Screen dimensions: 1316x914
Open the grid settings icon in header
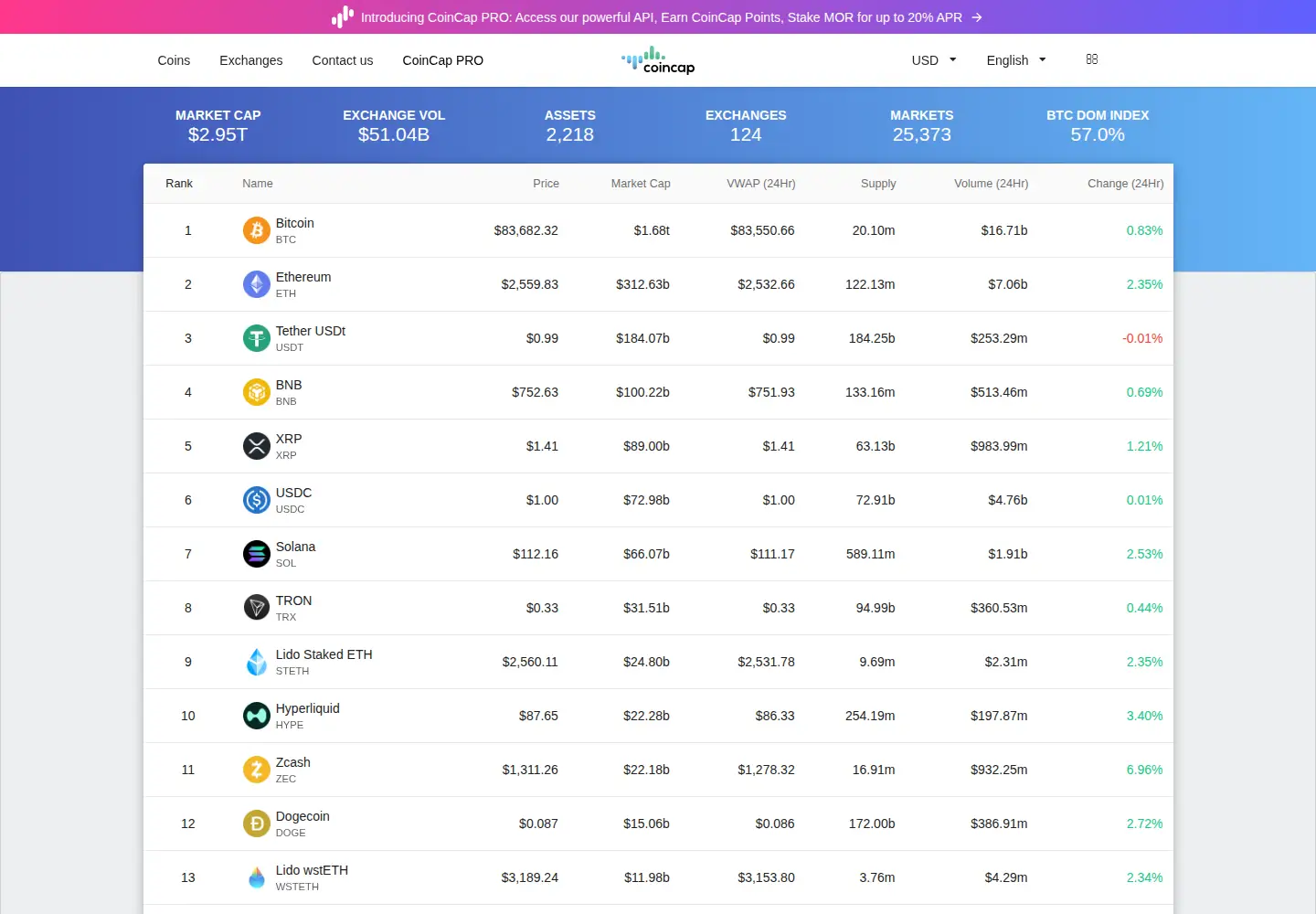1092,59
